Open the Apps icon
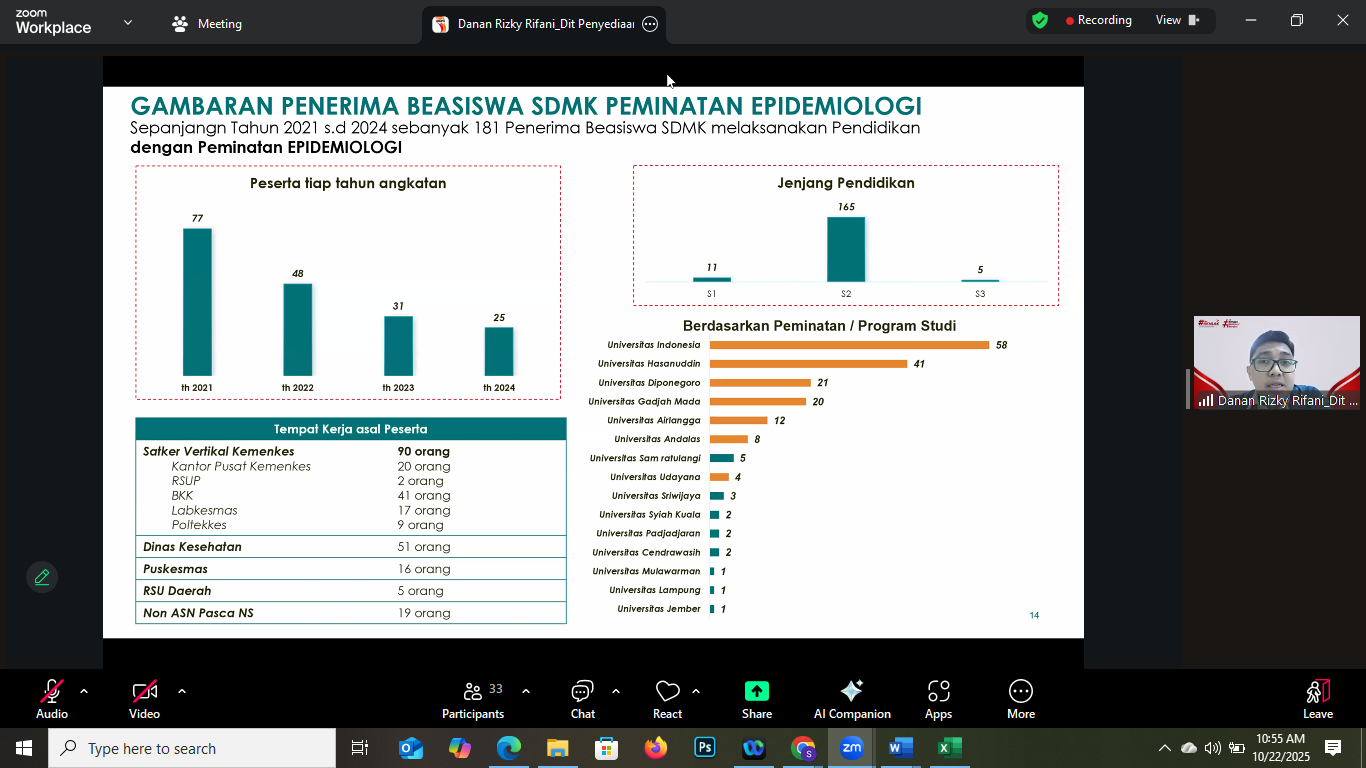Viewport: 1366px width, 768px height. [938, 691]
